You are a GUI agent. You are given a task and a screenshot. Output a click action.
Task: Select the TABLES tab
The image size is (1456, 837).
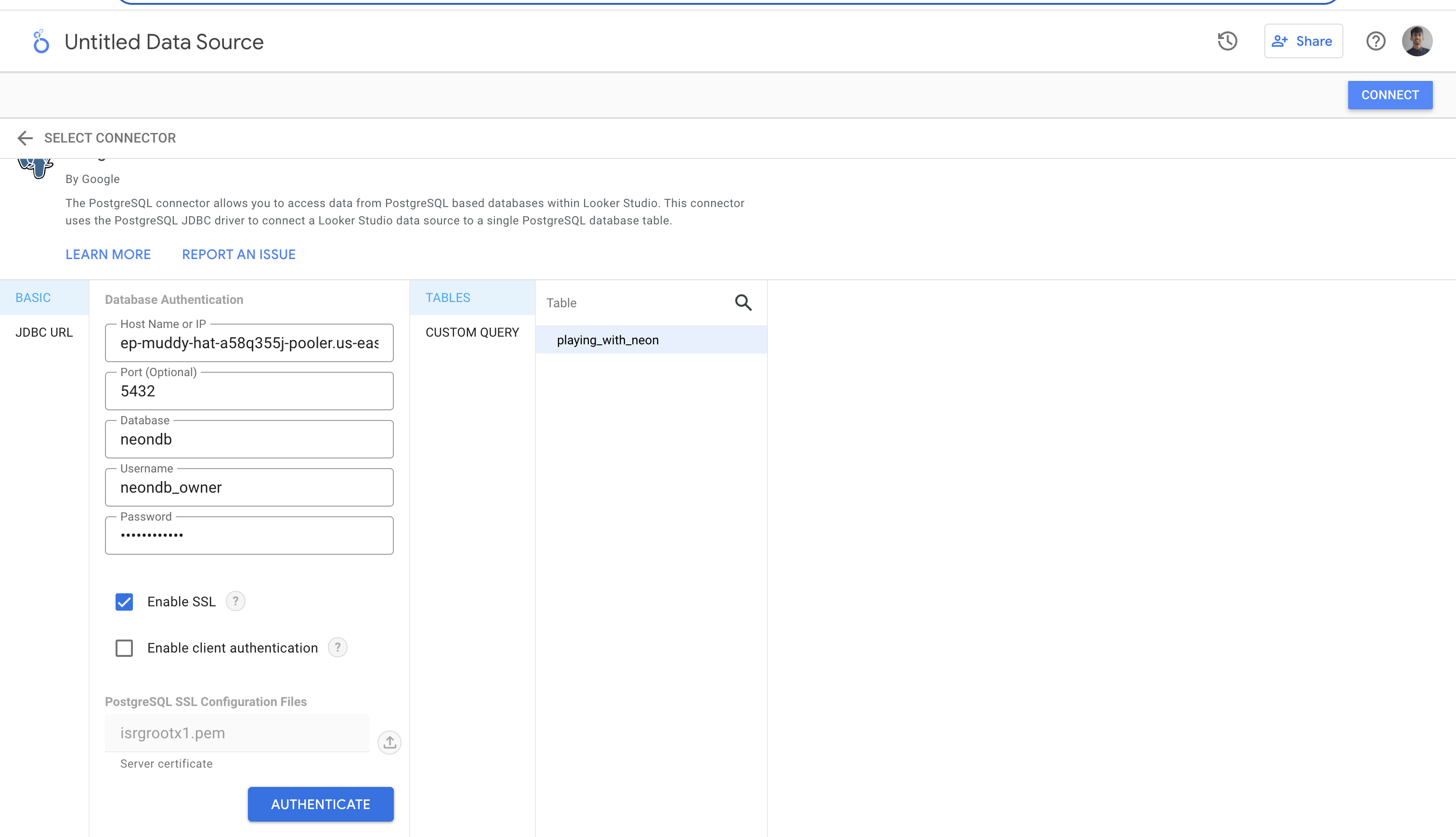pos(472,298)
